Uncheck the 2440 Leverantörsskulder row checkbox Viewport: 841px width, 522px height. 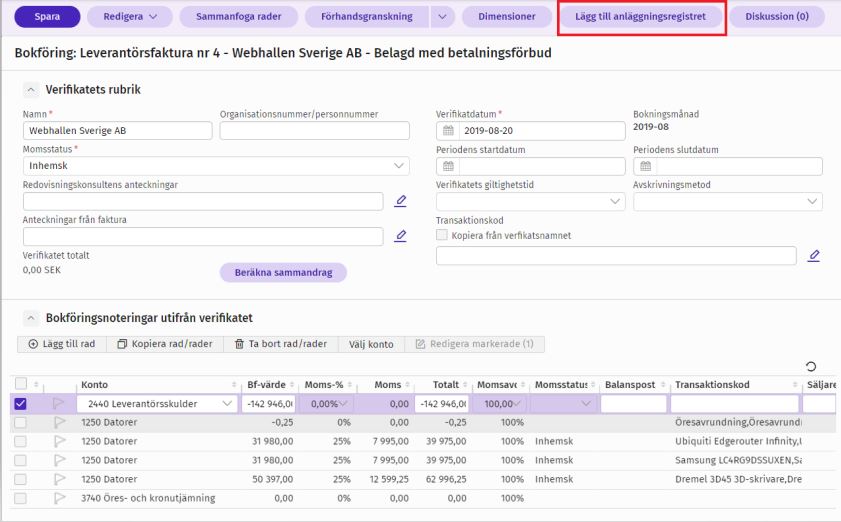pyautogui.click(x=20, y=403)
